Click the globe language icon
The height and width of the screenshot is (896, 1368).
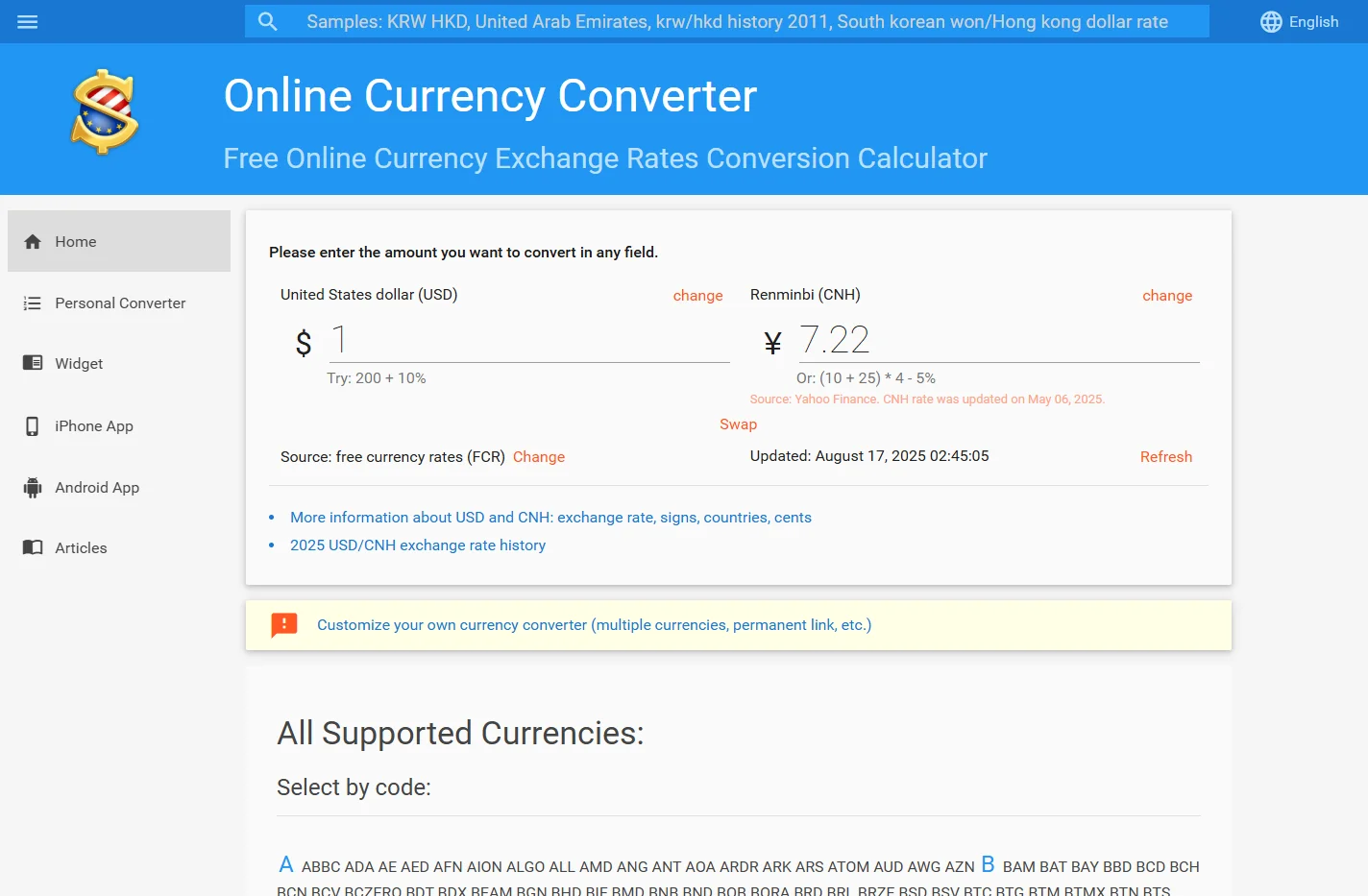1271,22
